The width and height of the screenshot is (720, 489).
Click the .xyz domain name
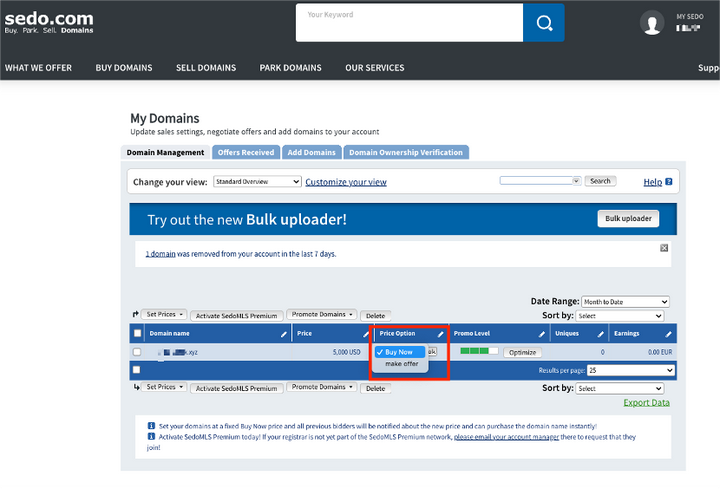(180, 352)
